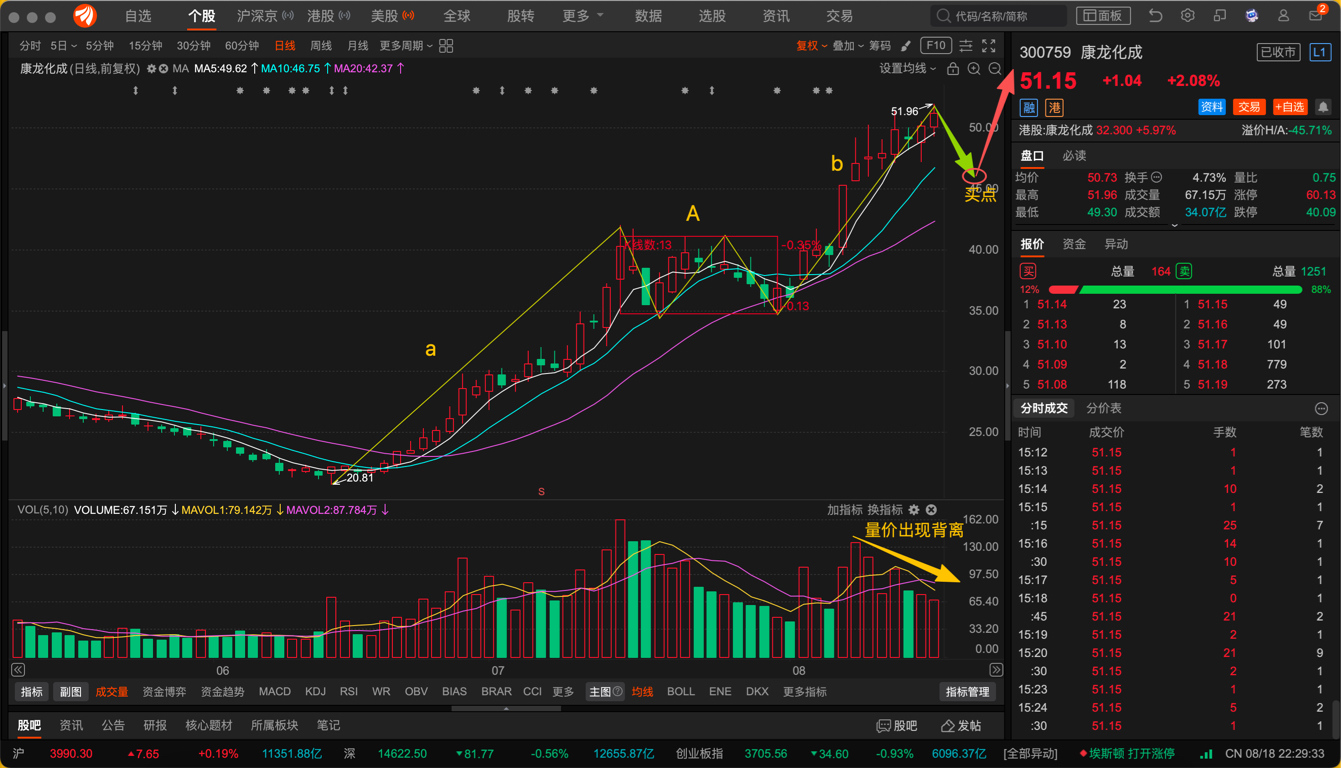Add stock with the +自选 button
Viewport: 1341px width, 768px height.
click(1290, 107)
